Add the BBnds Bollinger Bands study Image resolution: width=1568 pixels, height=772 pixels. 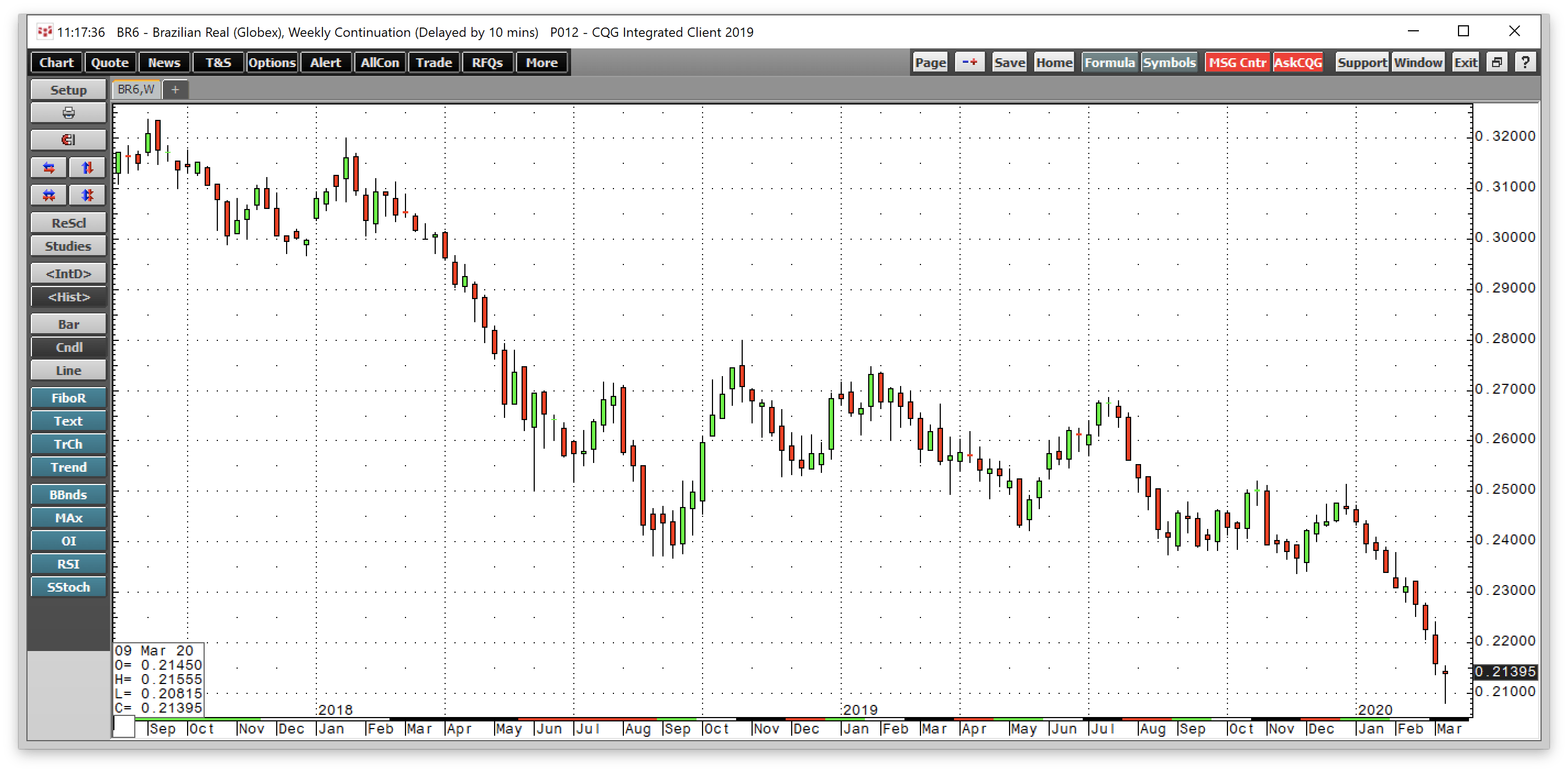(x=68, y=494)
